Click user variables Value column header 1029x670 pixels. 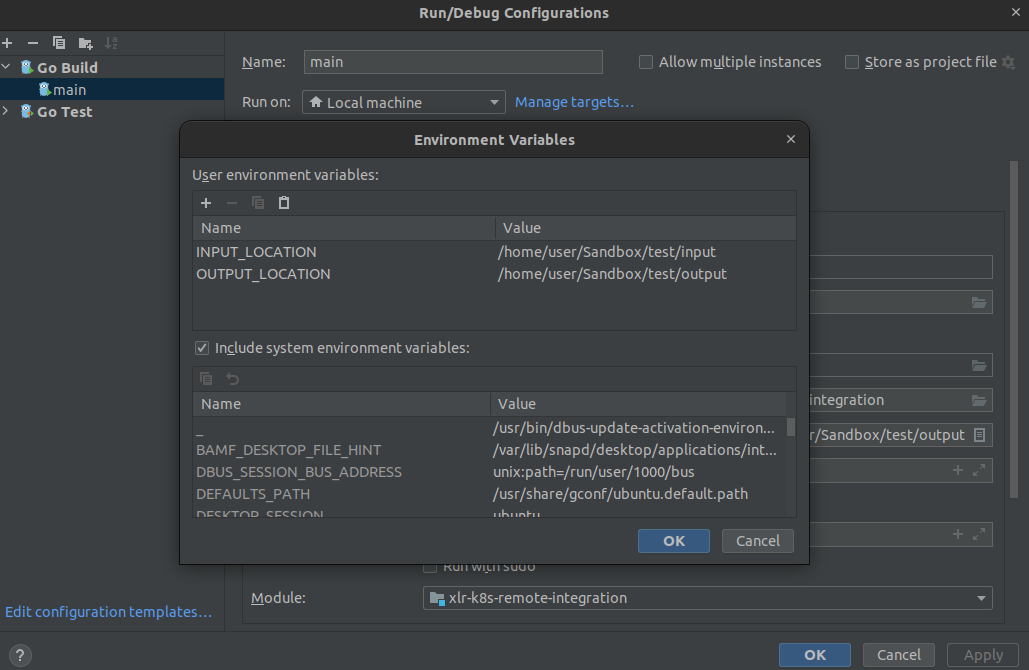[x=646, y=228]
